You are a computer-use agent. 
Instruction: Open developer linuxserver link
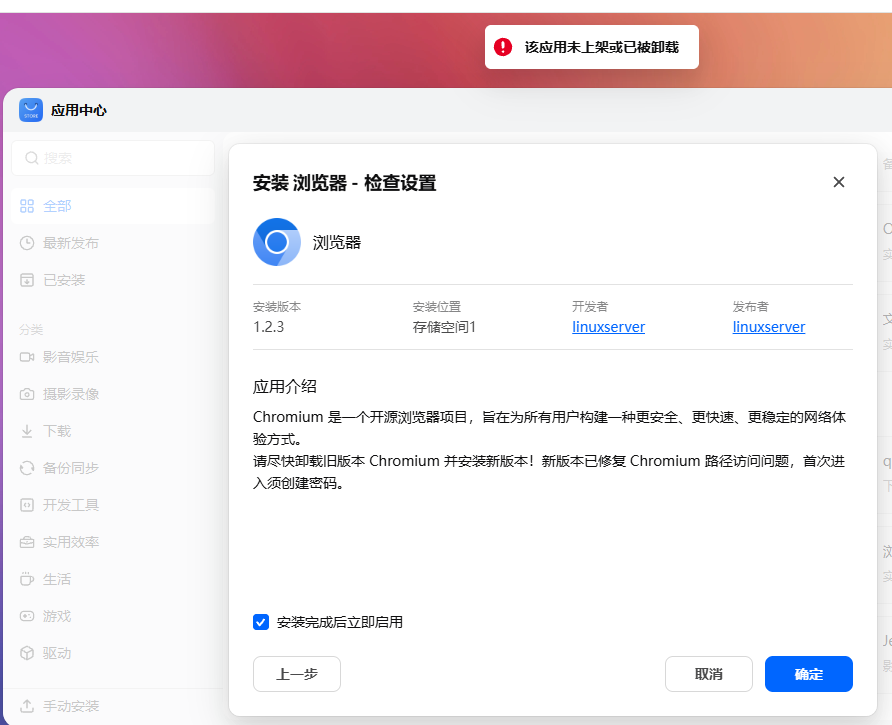[608, 327]
